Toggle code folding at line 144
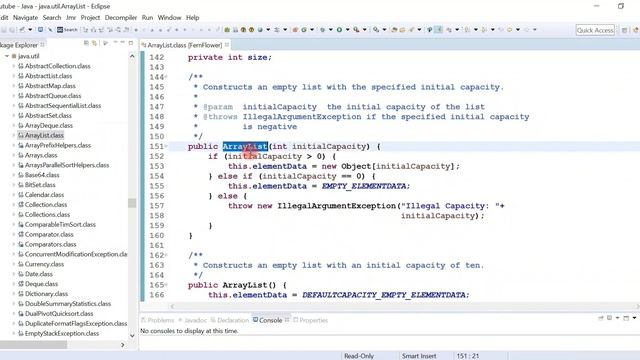Image resolution: width=640 pixels, height=360 pixels. tap(167, 77)
